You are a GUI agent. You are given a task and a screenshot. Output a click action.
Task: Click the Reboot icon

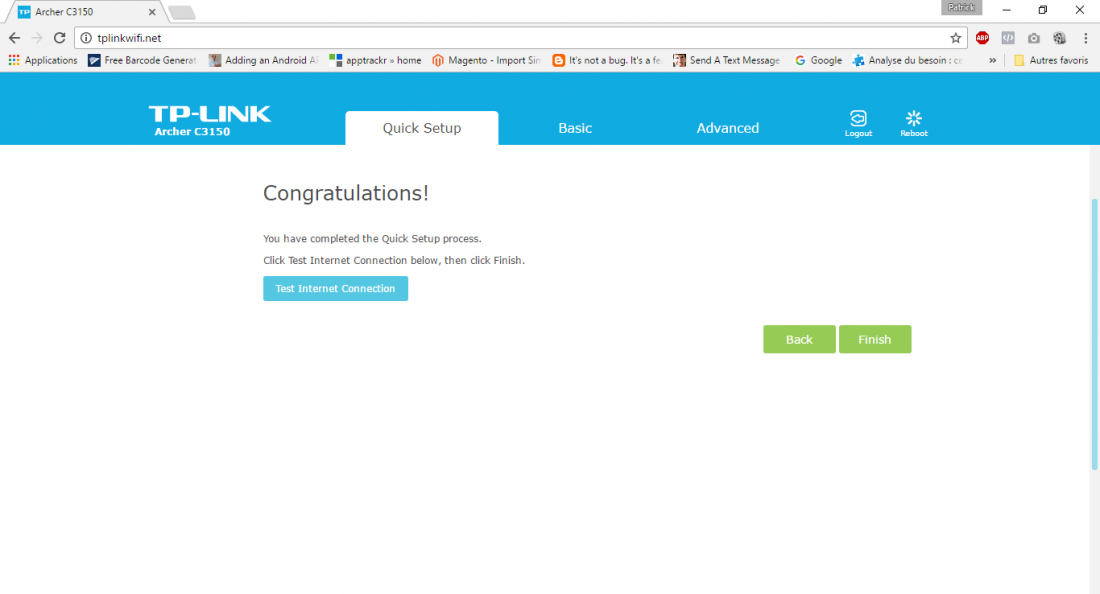[x=913, y=120]
